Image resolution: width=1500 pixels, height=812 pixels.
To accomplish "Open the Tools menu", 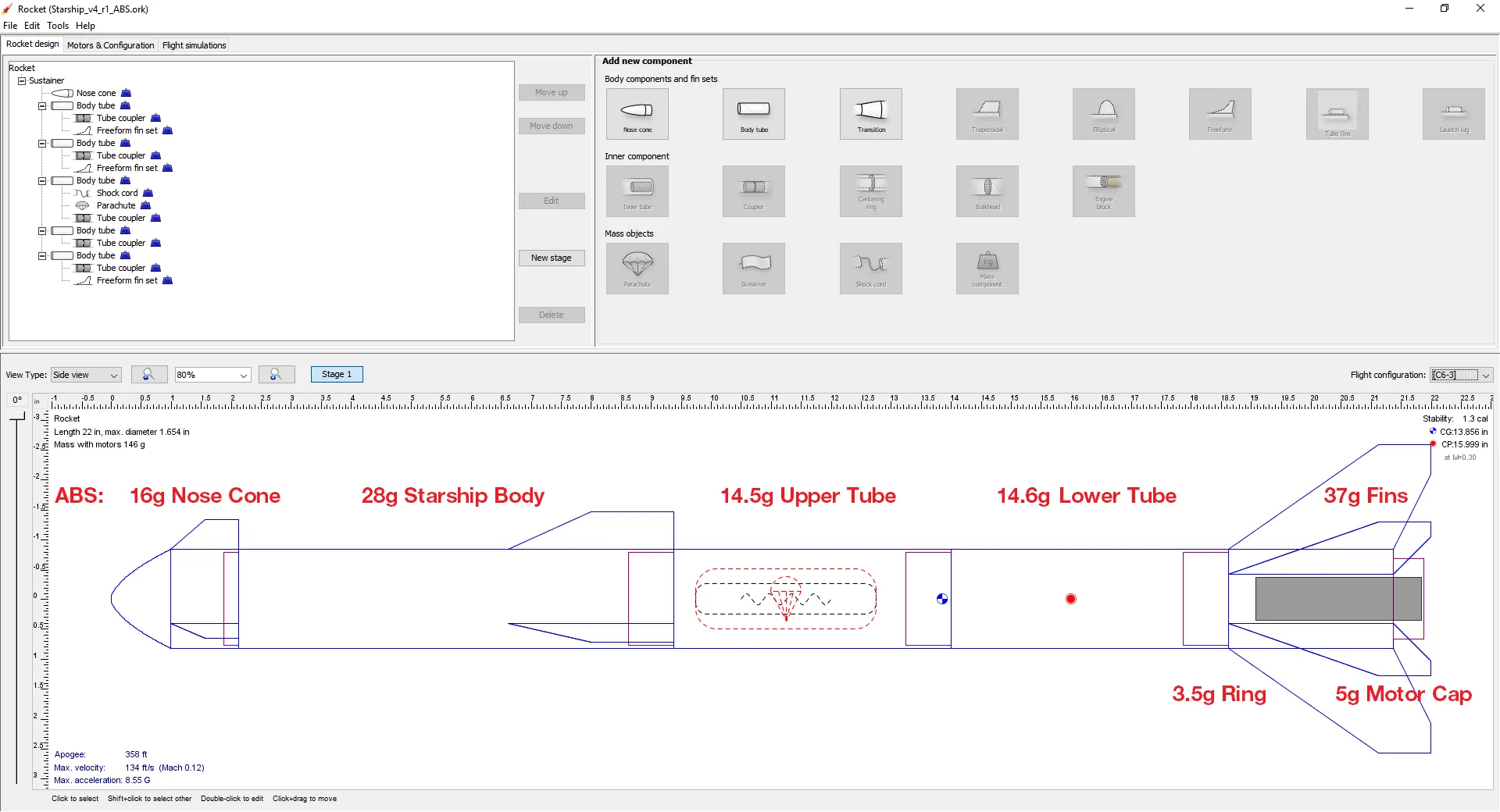I will (x=58, y=26).
